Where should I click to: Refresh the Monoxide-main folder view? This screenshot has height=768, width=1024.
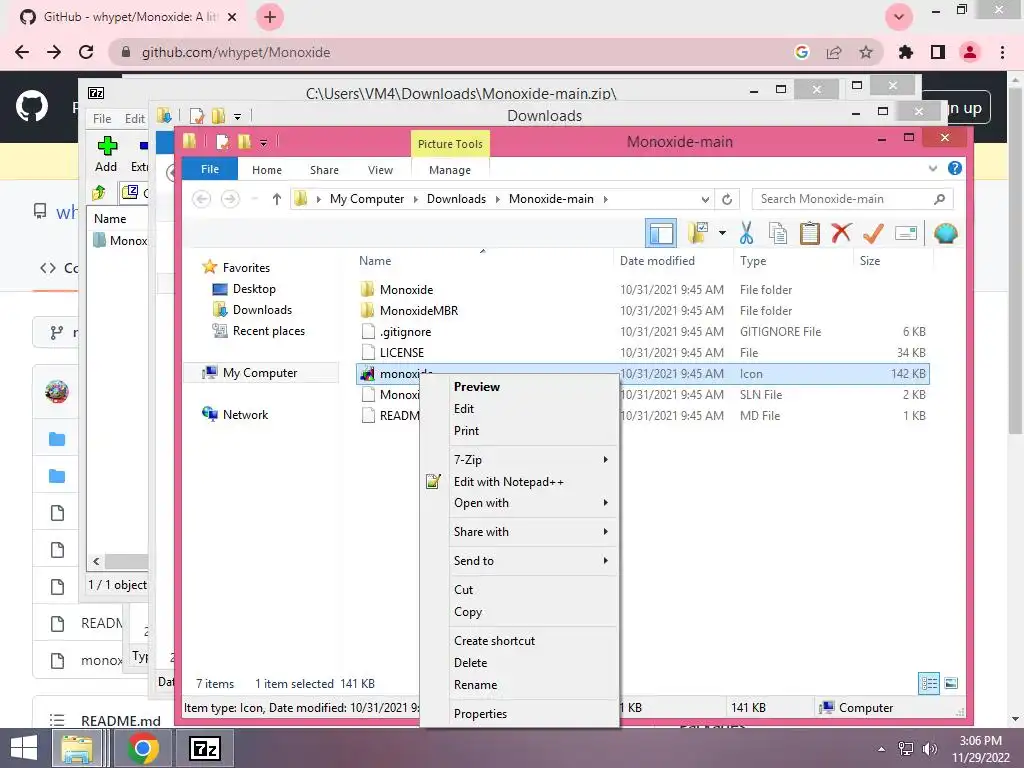727,199
